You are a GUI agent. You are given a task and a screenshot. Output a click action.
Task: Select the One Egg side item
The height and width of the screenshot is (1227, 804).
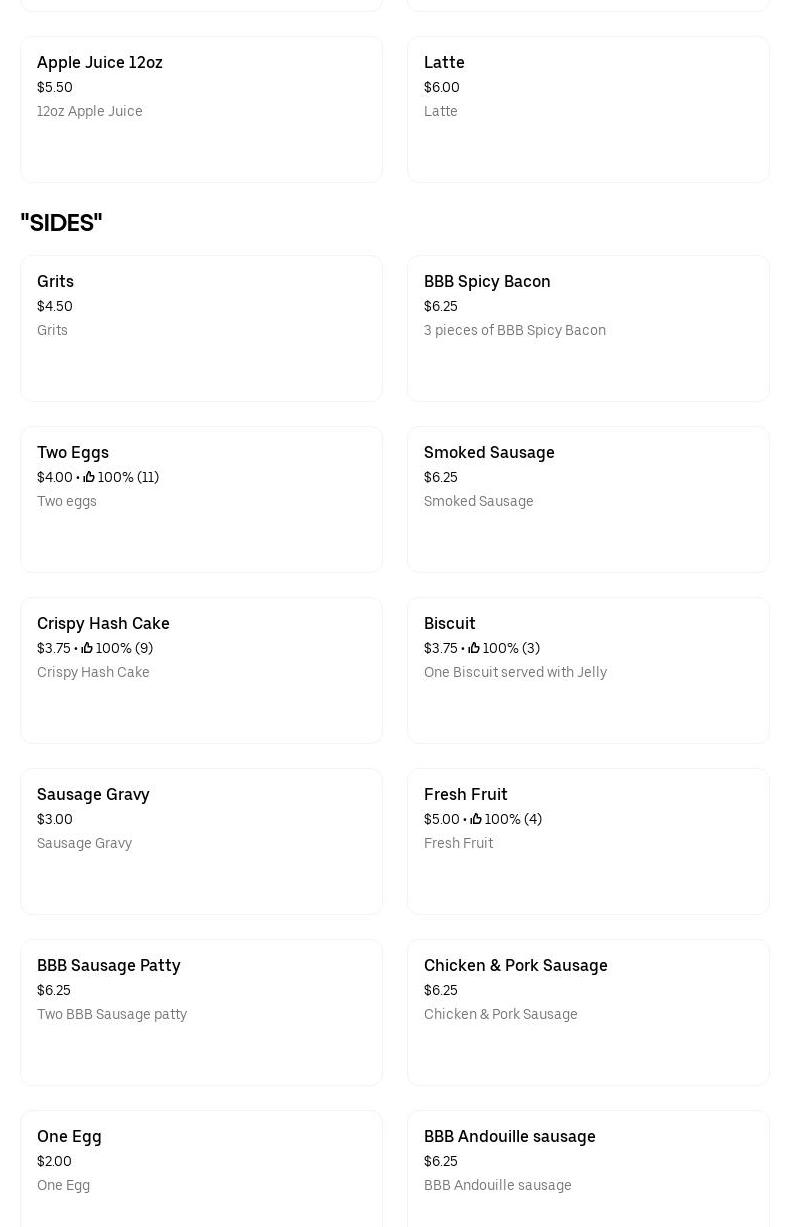pyautogui.click(x=201, y=1170)
